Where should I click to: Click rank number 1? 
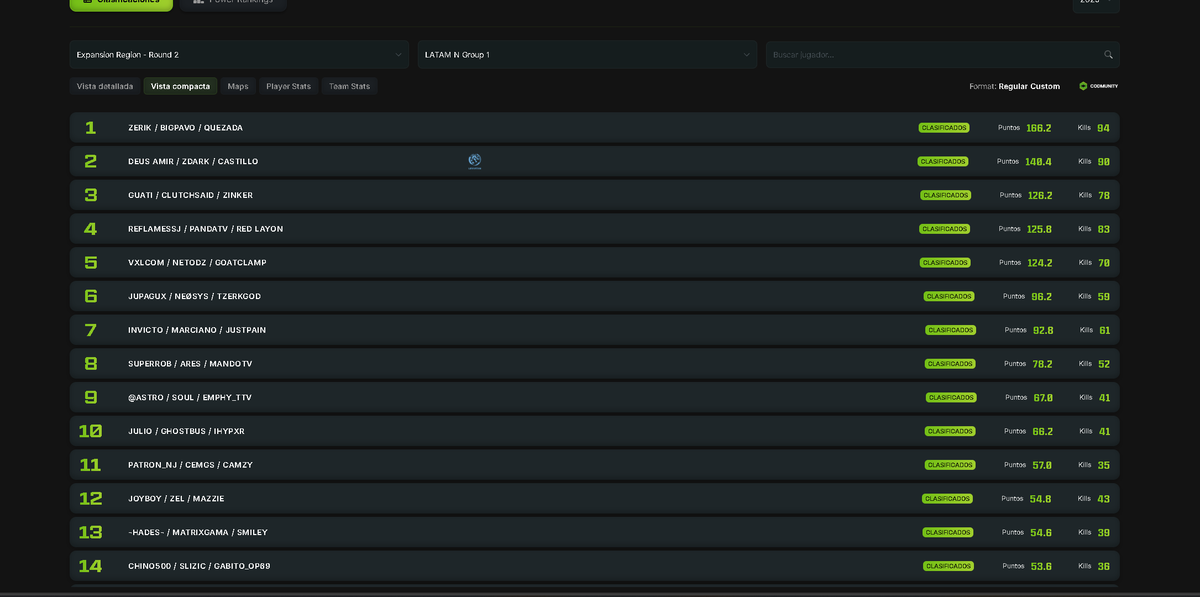(90, 128)
